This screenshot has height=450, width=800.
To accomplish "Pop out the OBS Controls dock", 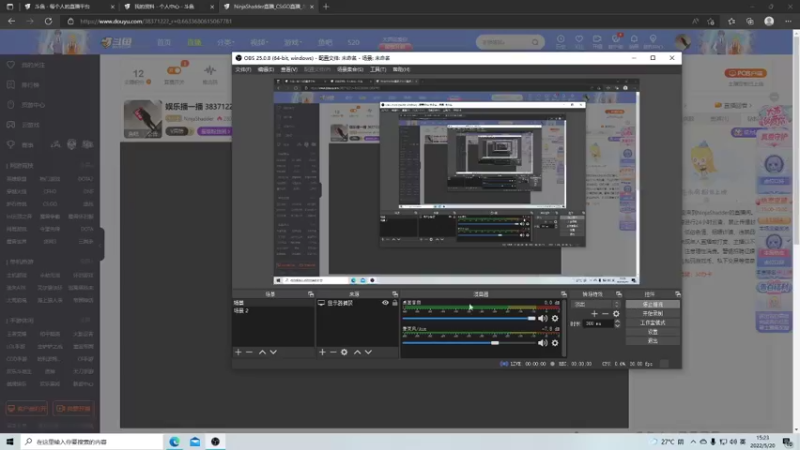I will (678, 294).
